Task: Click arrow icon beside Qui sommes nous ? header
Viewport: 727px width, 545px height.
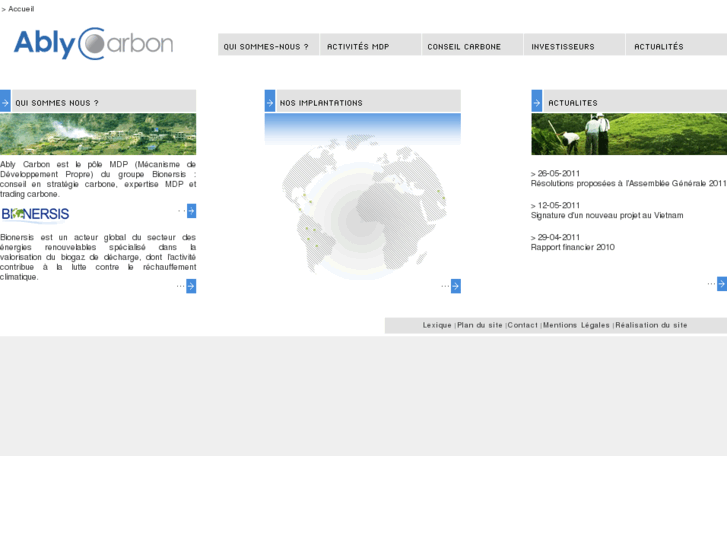Action: click(5, 101)
